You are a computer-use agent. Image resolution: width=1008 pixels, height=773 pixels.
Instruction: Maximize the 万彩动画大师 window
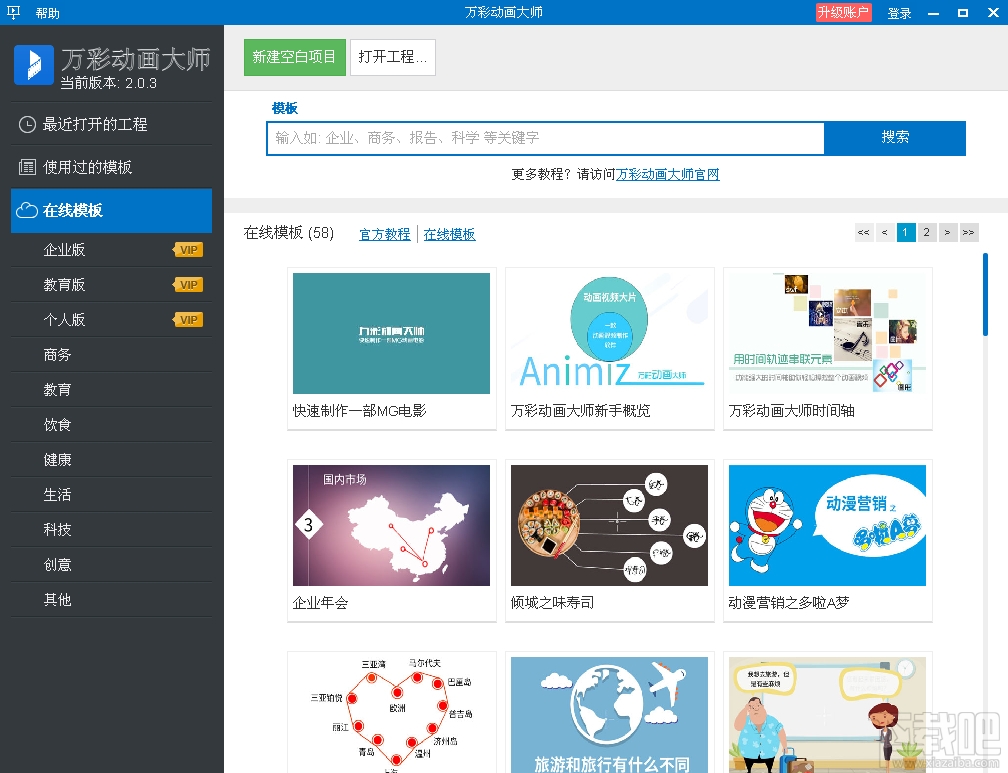click(963, 13)
